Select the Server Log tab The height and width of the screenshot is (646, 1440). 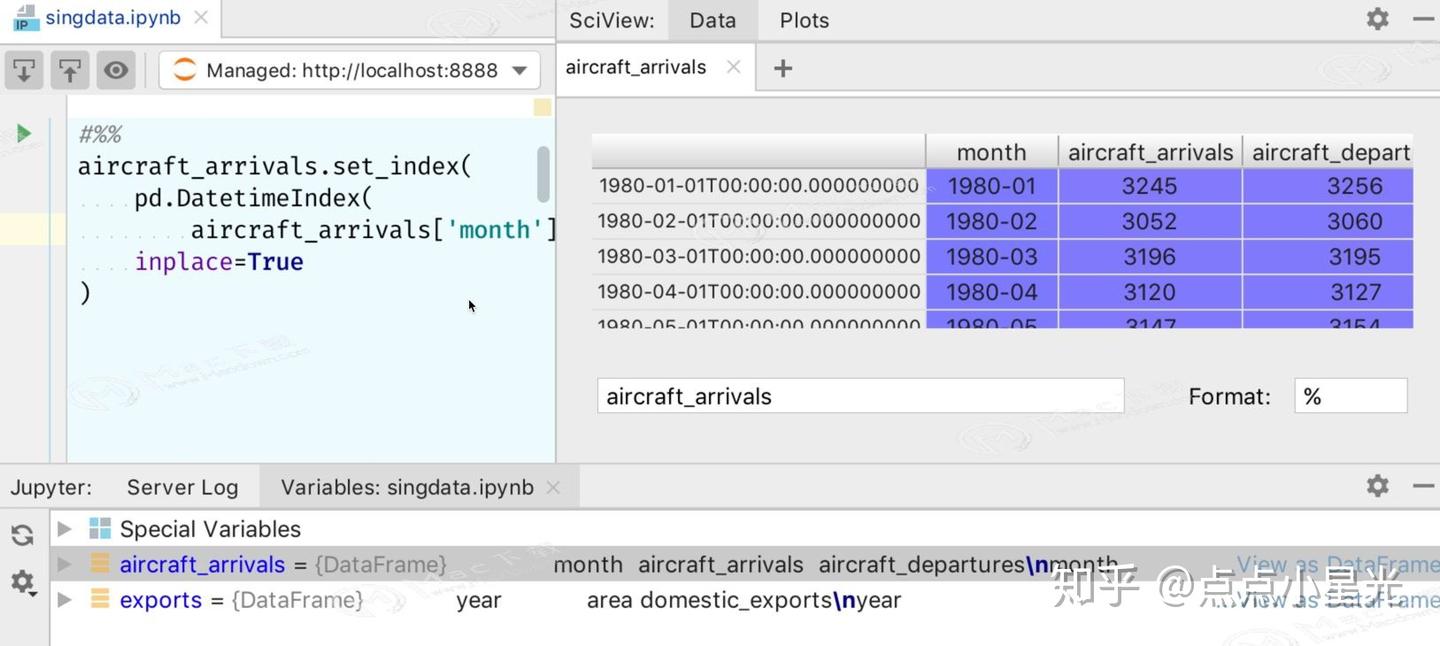coord(181,486)
